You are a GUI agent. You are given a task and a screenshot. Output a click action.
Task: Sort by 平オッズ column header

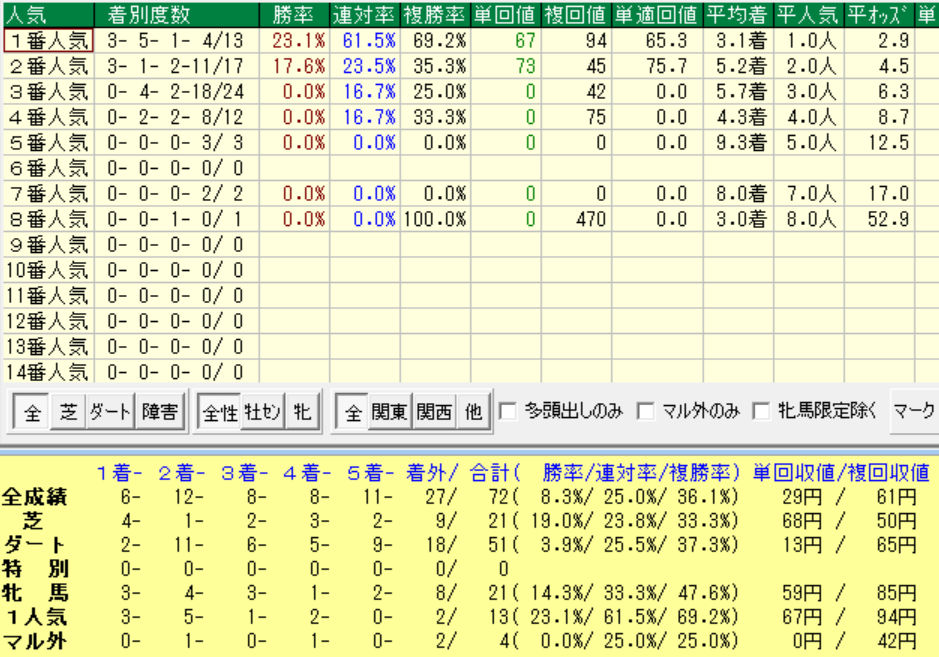click(x=879, y=15)
